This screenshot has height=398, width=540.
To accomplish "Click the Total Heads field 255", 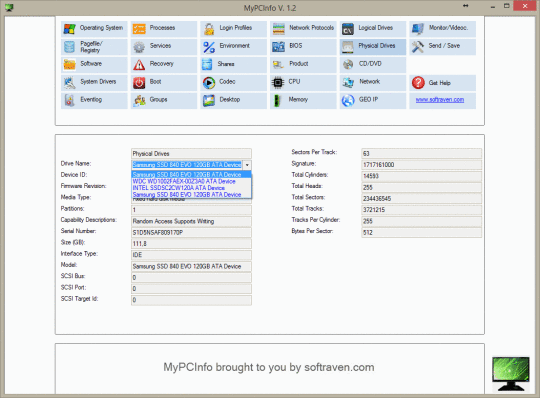I will 421,188.
